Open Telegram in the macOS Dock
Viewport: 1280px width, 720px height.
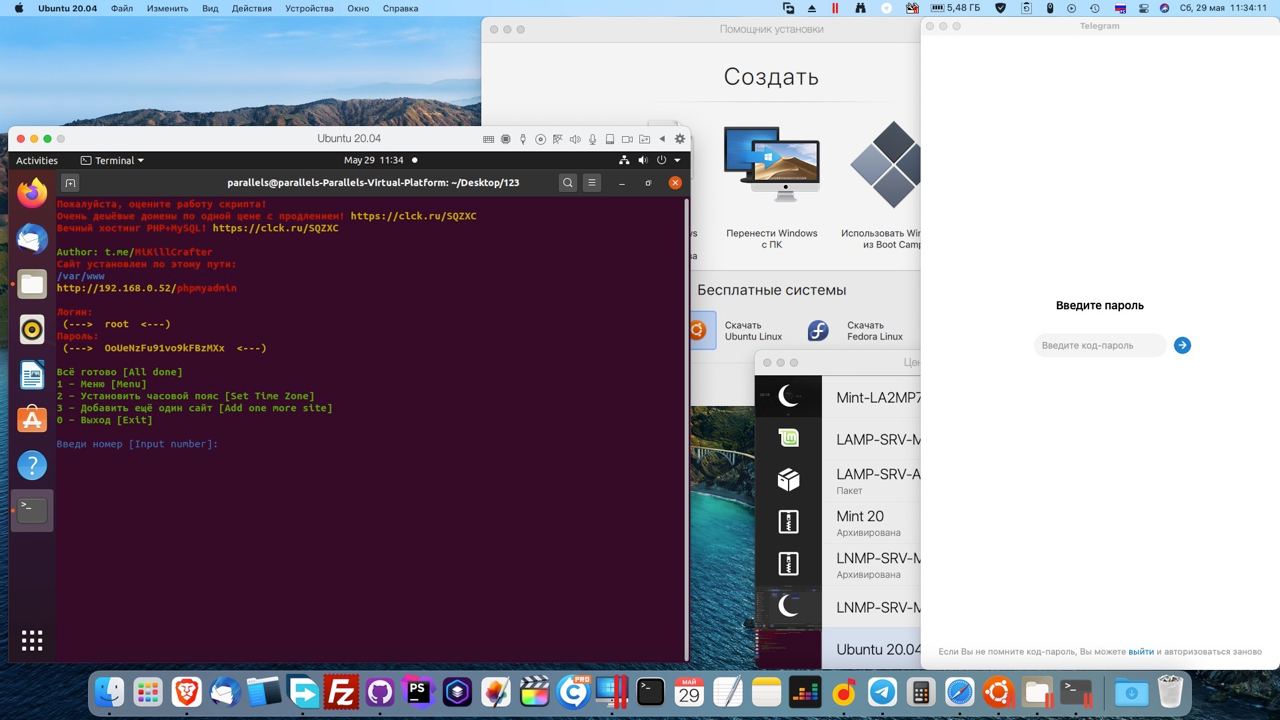(x=882, y=691)
